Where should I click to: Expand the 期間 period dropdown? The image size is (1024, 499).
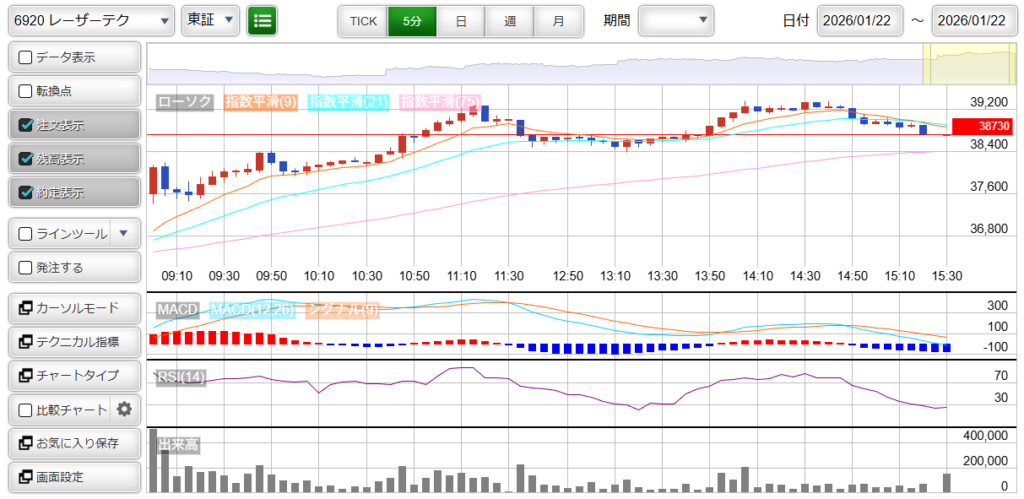coord(676,20)
